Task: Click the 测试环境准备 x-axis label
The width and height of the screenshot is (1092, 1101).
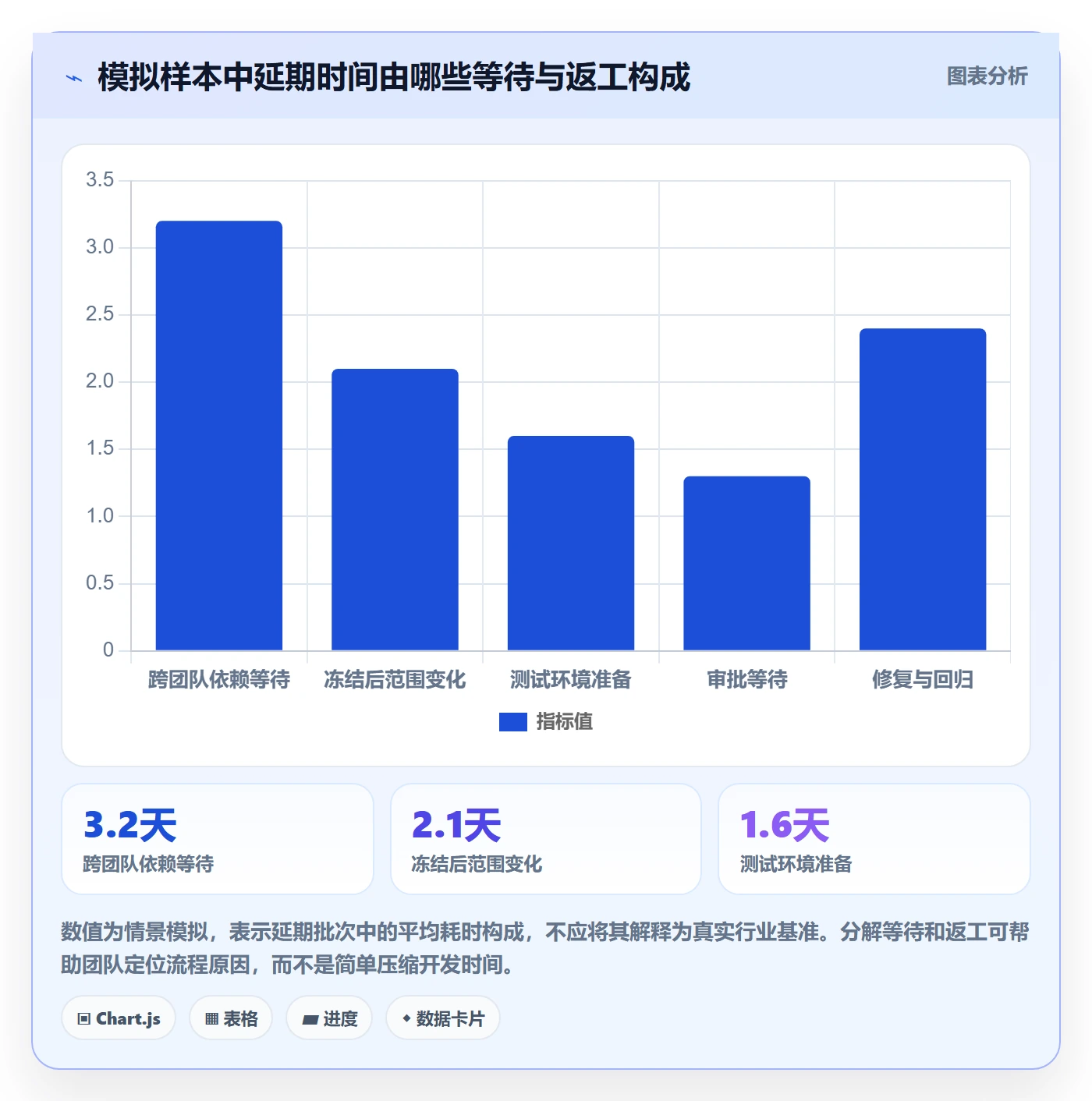Action: [571, 680]
